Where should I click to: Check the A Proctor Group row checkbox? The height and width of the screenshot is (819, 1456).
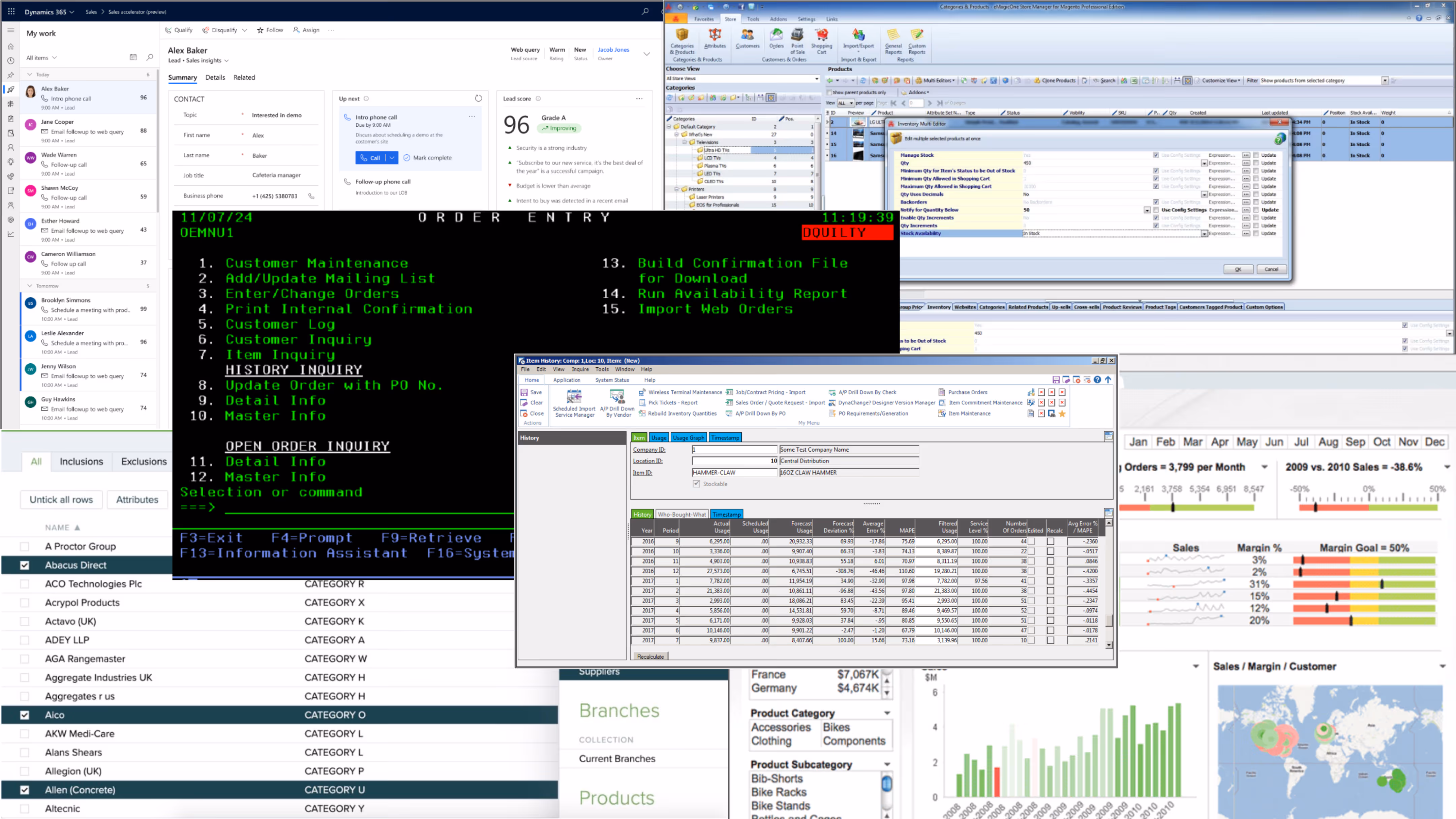pyautogui.click(x=24, y=547)
